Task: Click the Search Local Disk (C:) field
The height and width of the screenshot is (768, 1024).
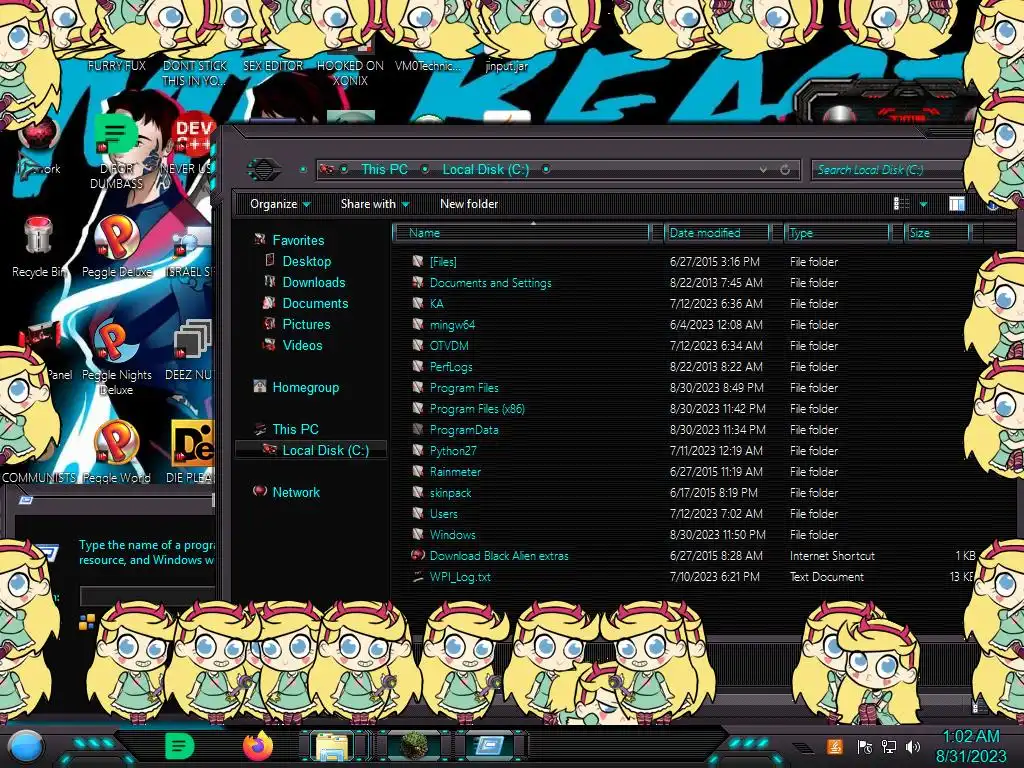Action: 887,170
